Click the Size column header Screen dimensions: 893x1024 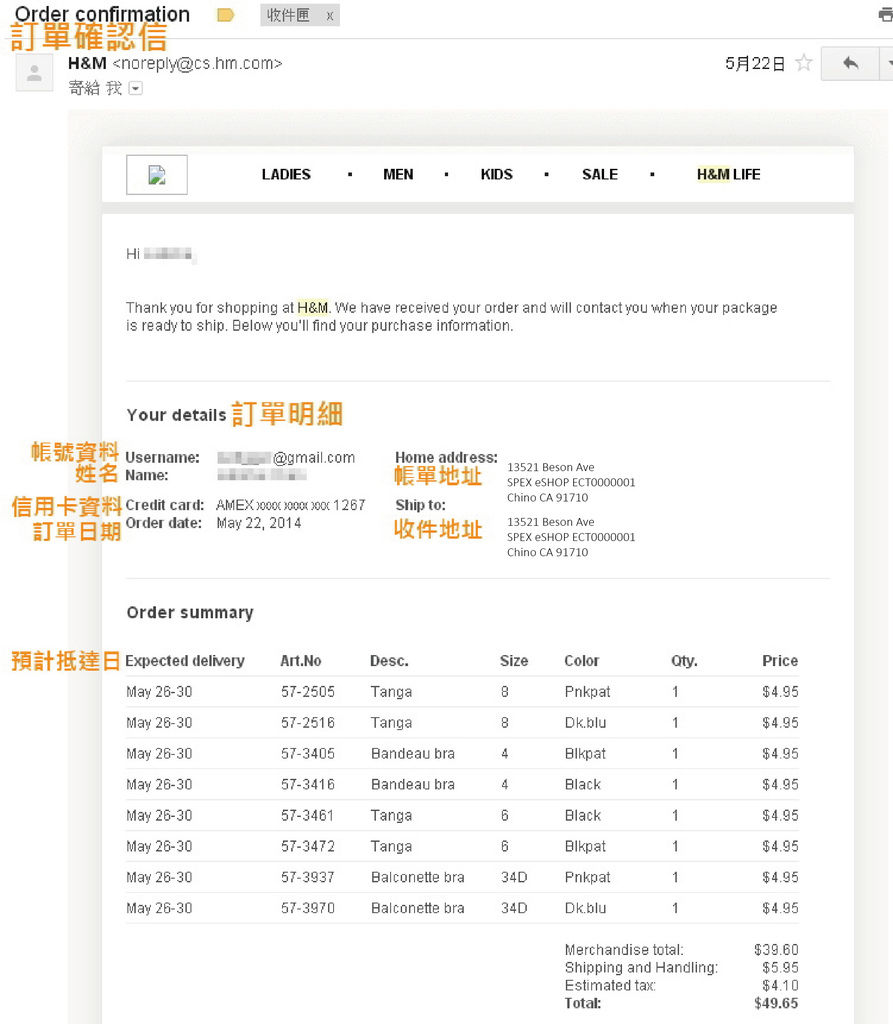coord(514,661)
